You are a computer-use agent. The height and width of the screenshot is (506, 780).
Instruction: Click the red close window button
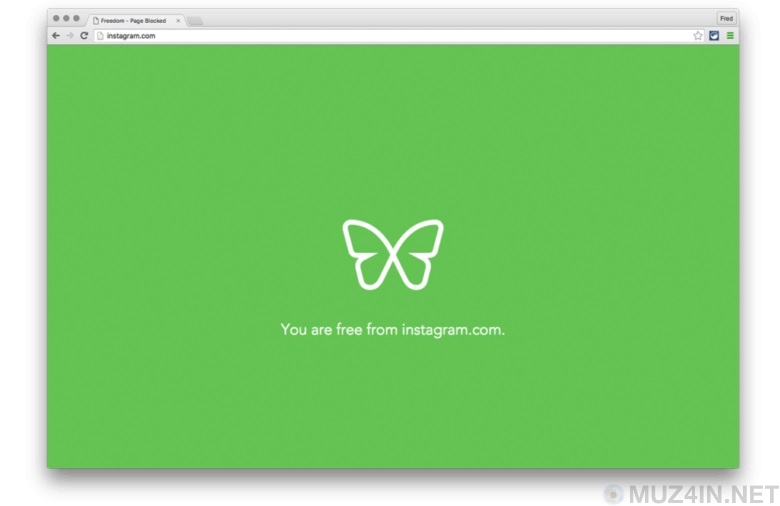click(56, 18)
